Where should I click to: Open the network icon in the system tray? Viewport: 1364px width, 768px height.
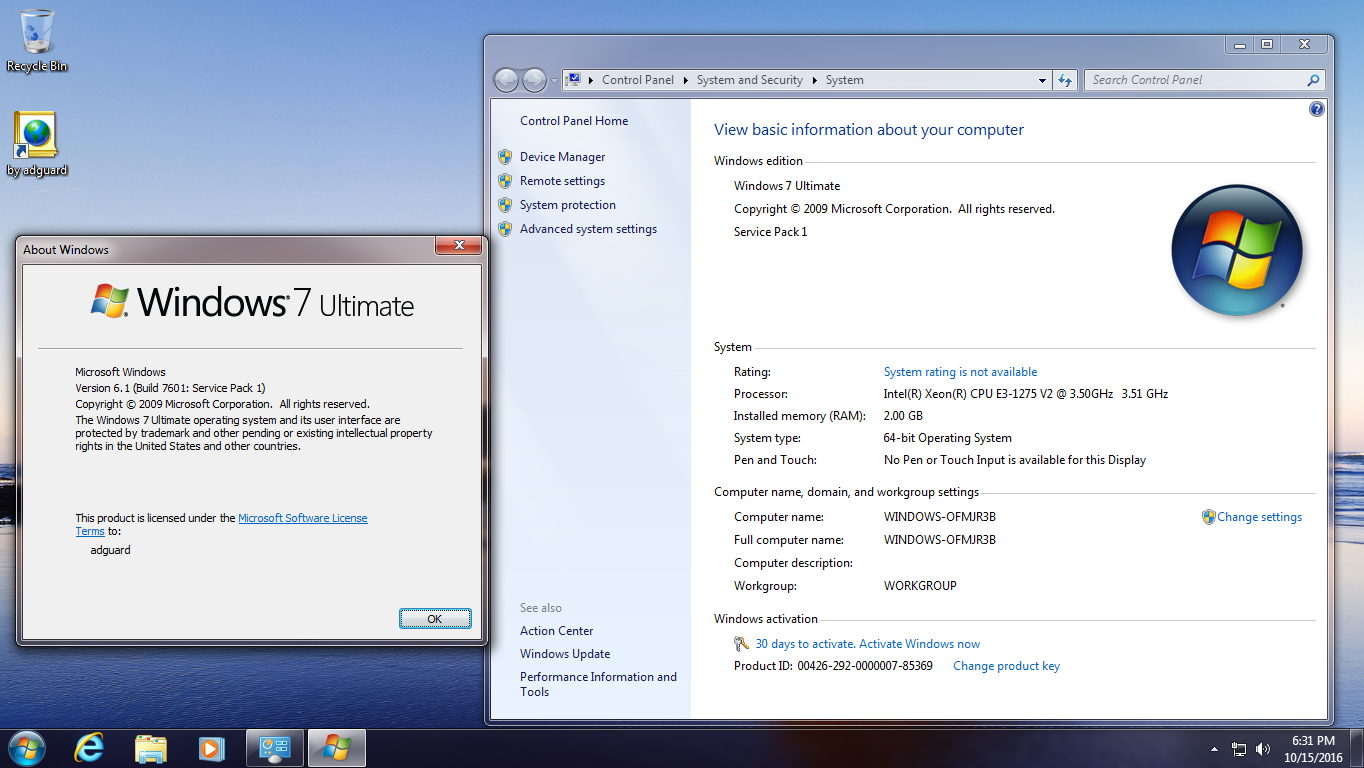(1239, 749)
